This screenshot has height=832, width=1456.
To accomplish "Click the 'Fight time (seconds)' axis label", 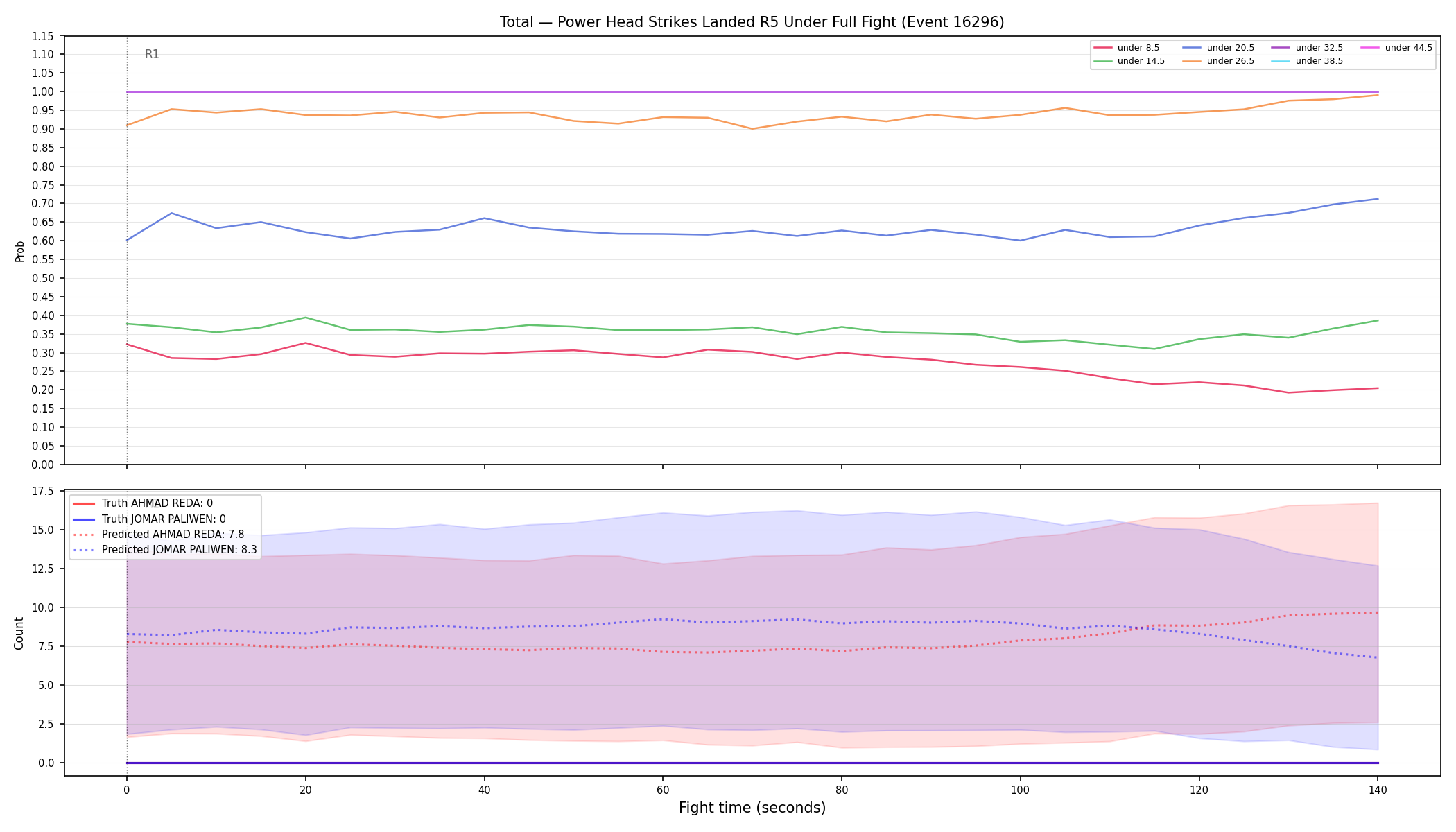I will 752,808.
